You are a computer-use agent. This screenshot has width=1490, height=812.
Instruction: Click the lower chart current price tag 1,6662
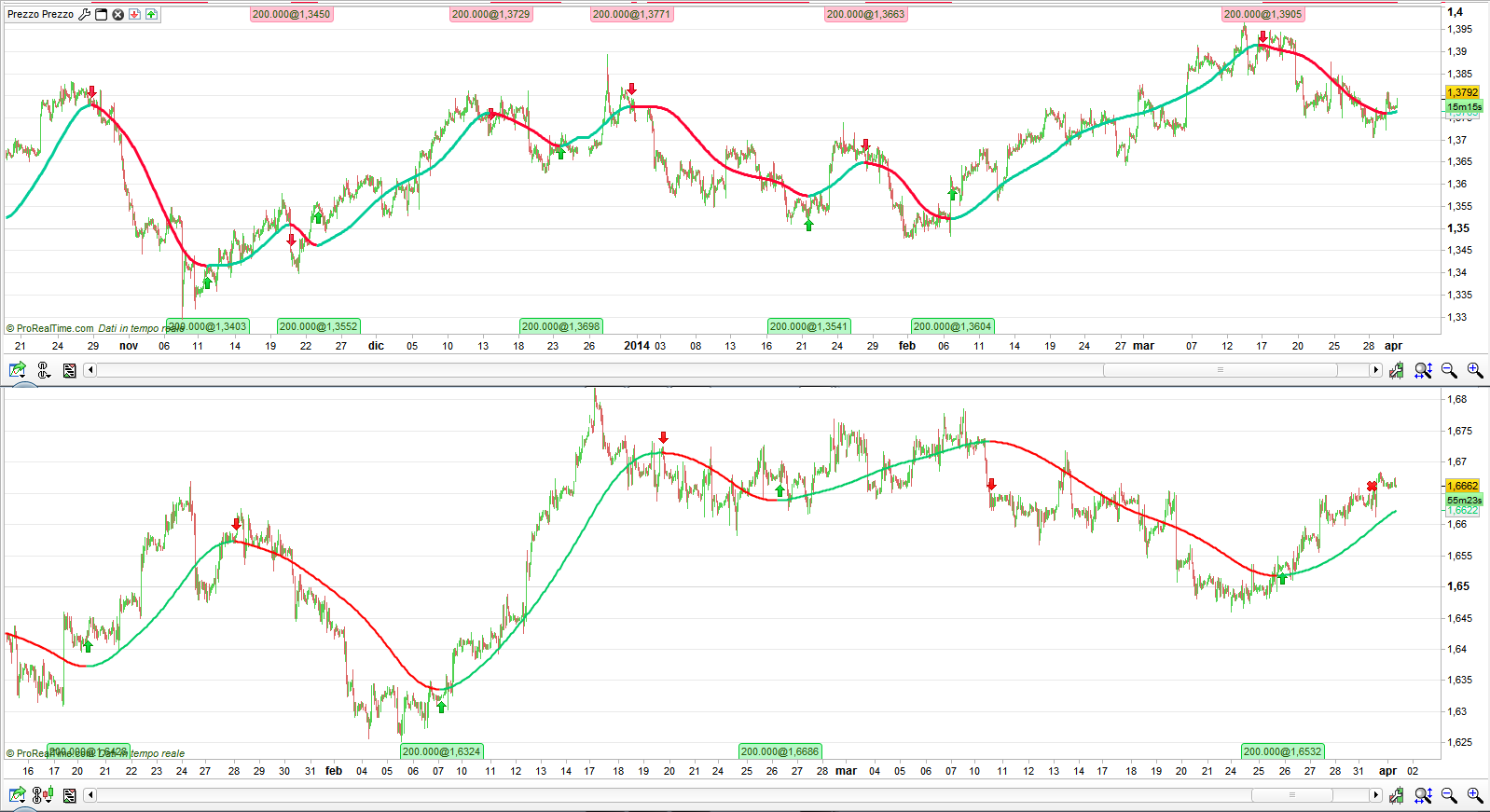coord(1463,486)
